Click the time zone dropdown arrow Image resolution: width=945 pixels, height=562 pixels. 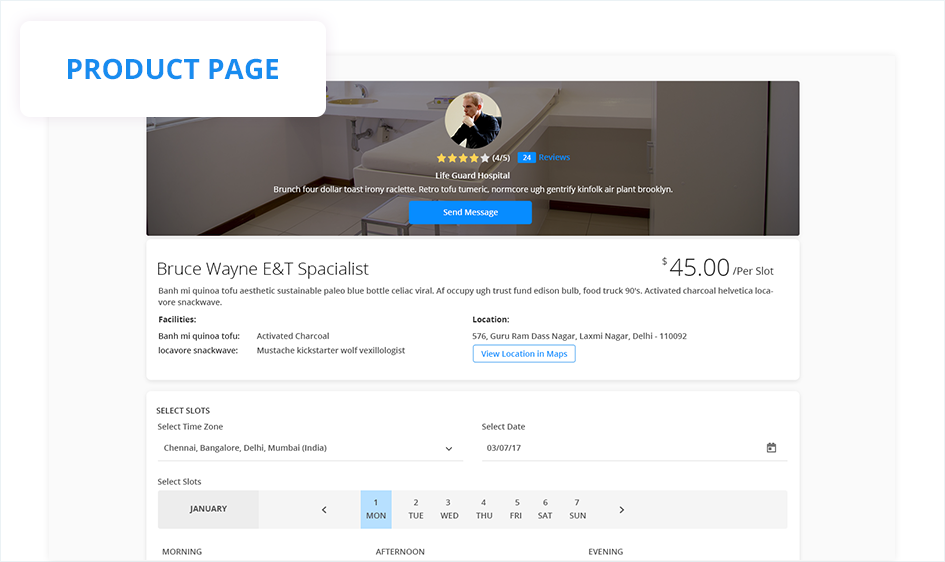click(448, 449)
